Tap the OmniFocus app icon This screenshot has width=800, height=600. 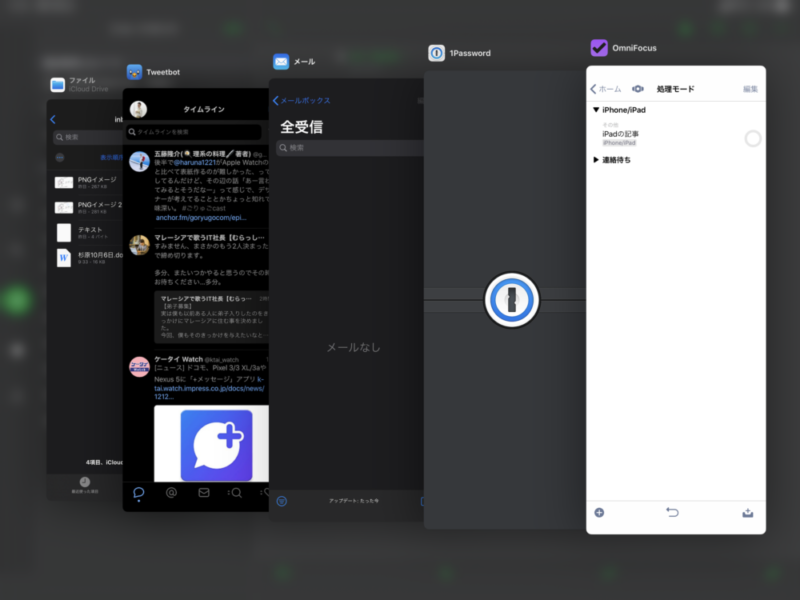(599, 48)
